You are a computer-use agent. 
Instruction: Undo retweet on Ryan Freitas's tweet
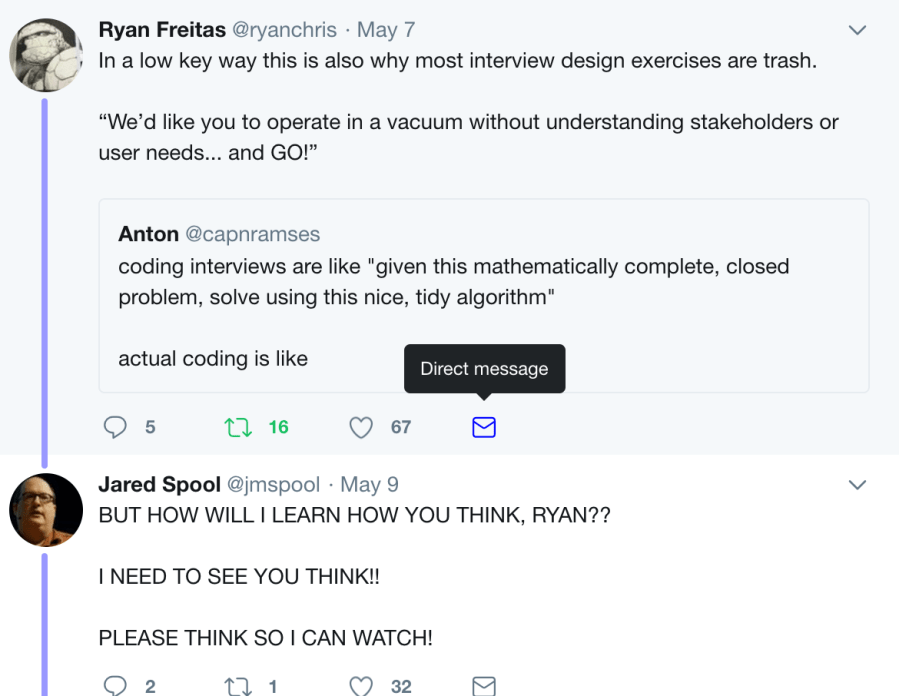[x=238, y=427]
